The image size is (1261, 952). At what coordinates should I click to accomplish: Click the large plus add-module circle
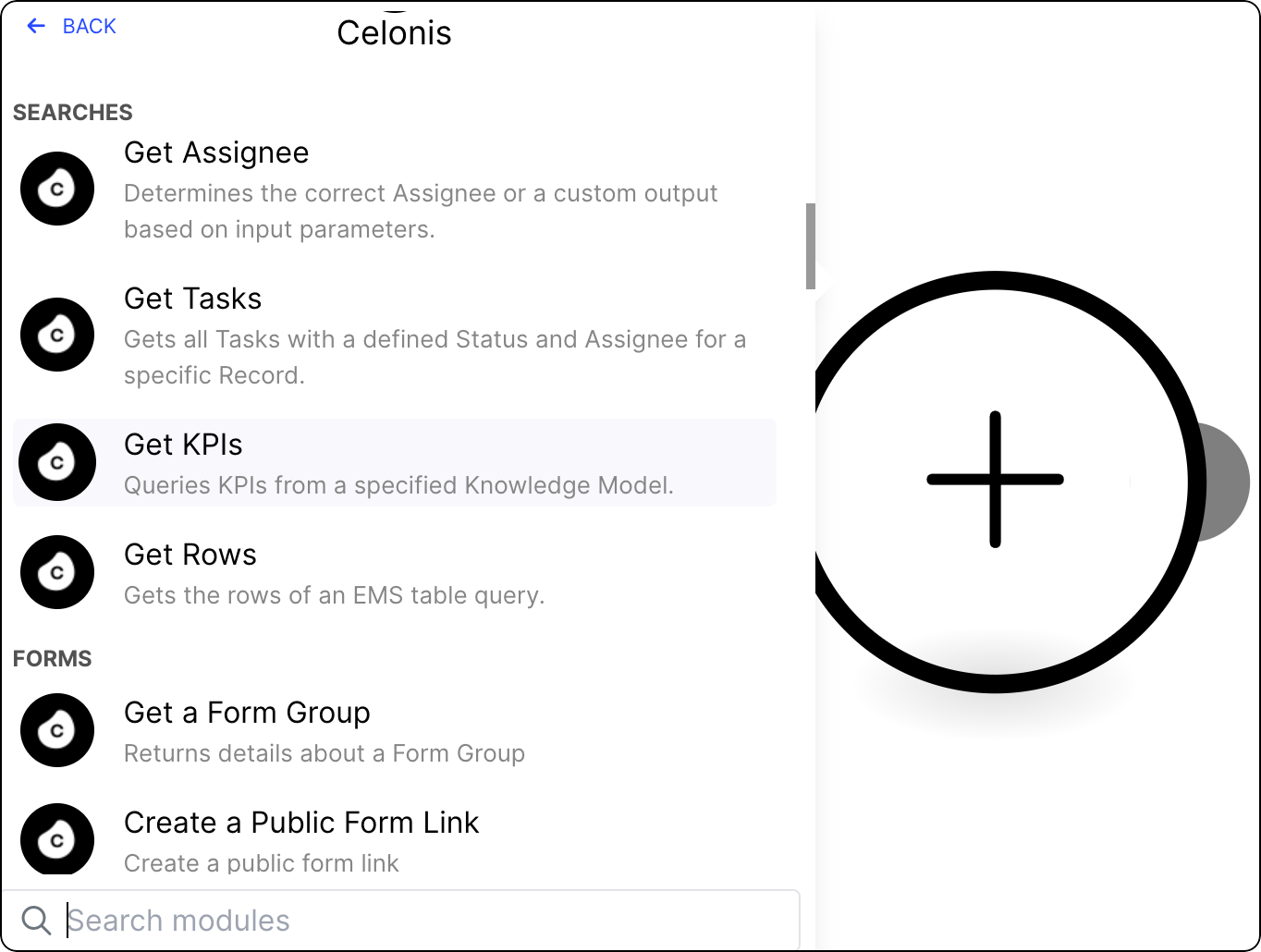[x=996, y=481]
